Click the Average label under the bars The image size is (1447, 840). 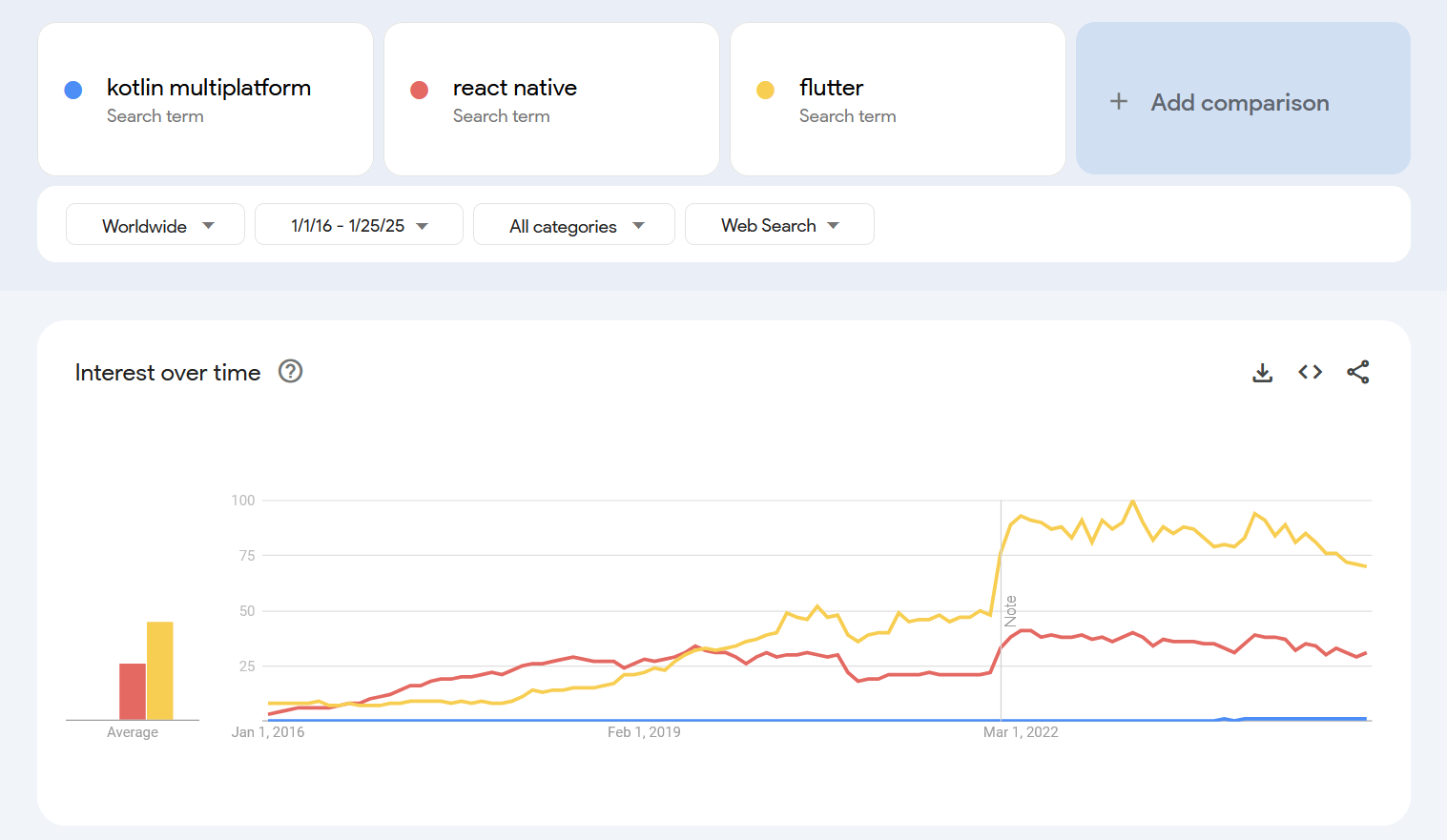[x=133, y=732]
